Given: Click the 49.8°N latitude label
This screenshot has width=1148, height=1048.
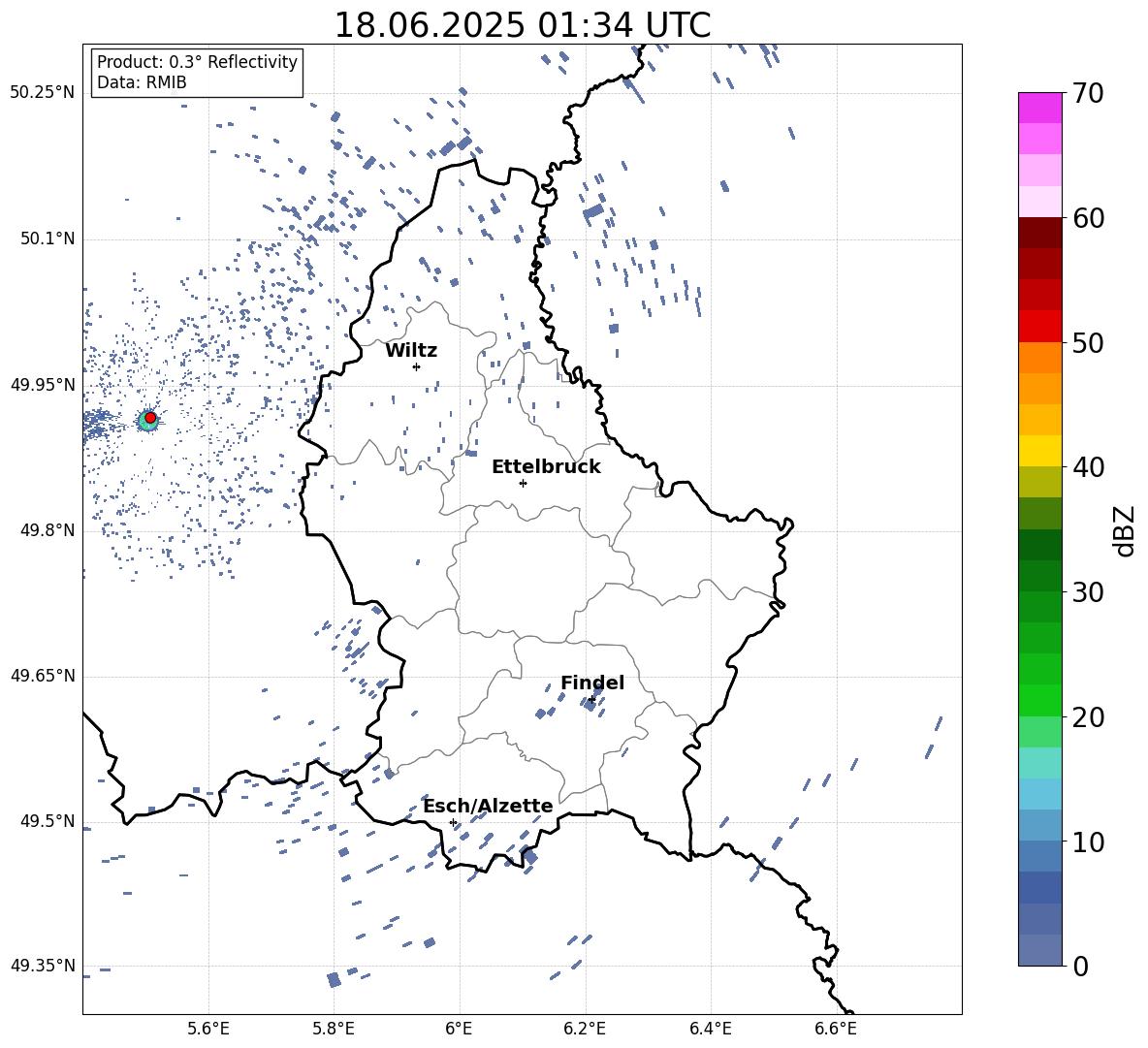Looking at the screenshot, I should point(48,530).
